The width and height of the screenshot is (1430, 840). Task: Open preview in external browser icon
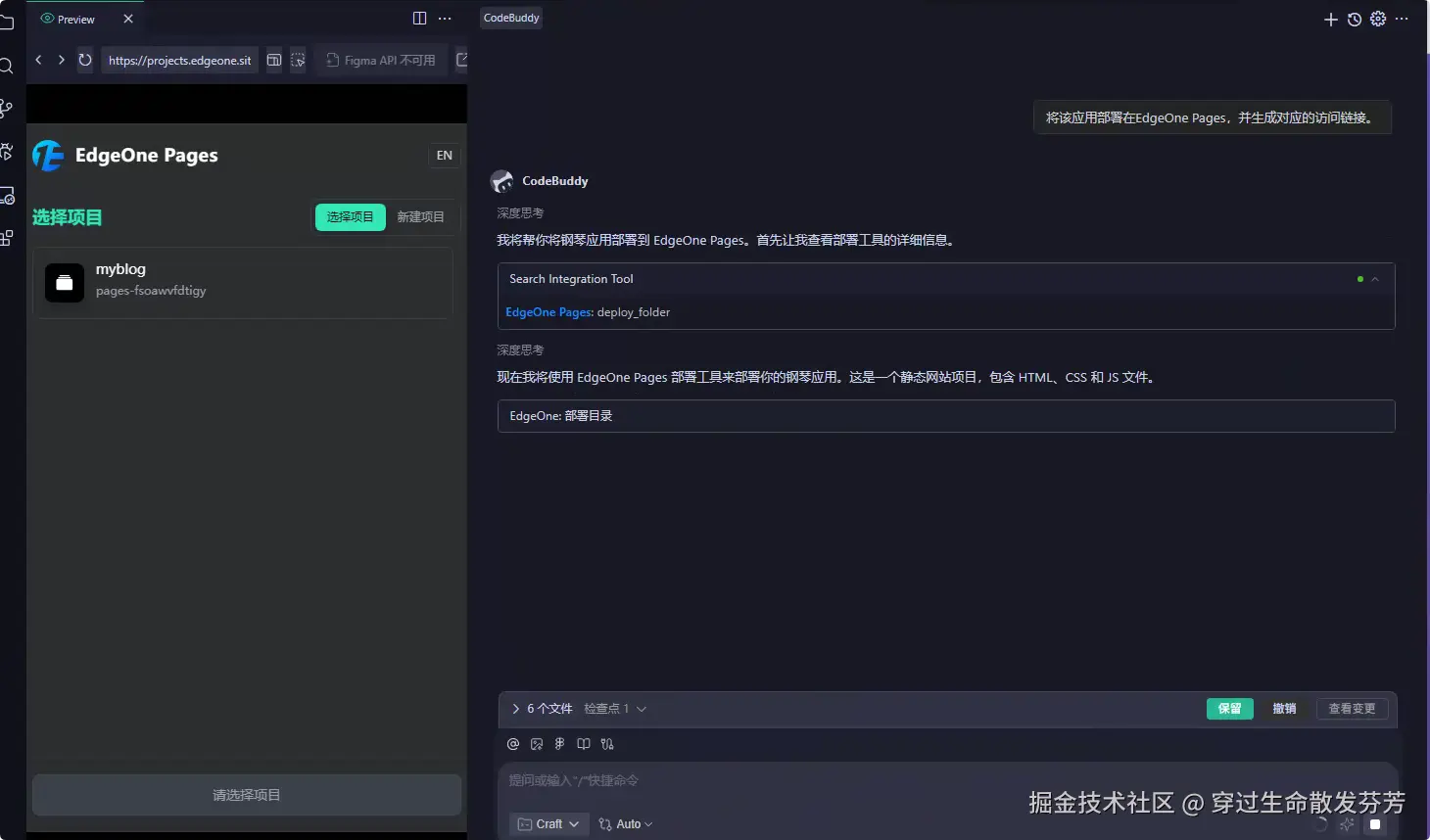tap(461, 60)
